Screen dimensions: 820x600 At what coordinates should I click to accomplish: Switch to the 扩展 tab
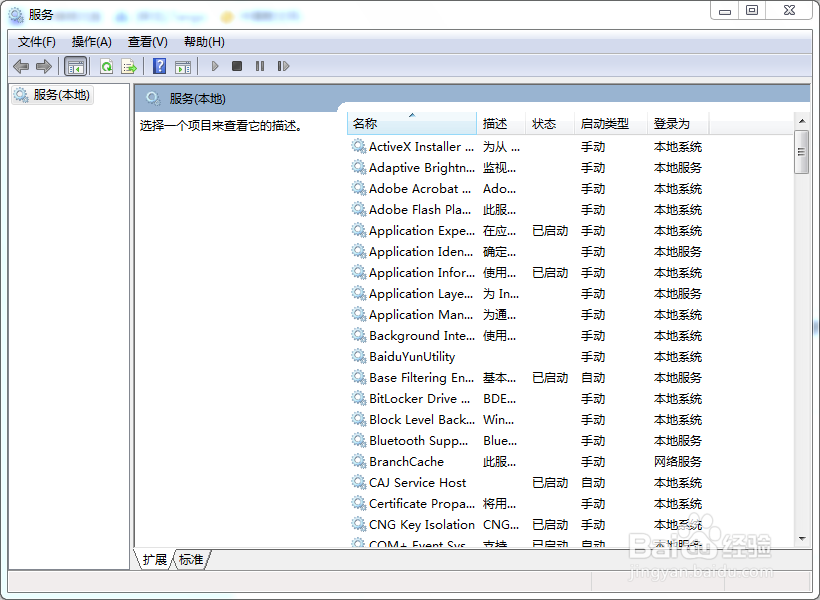(x=154, y=560)
